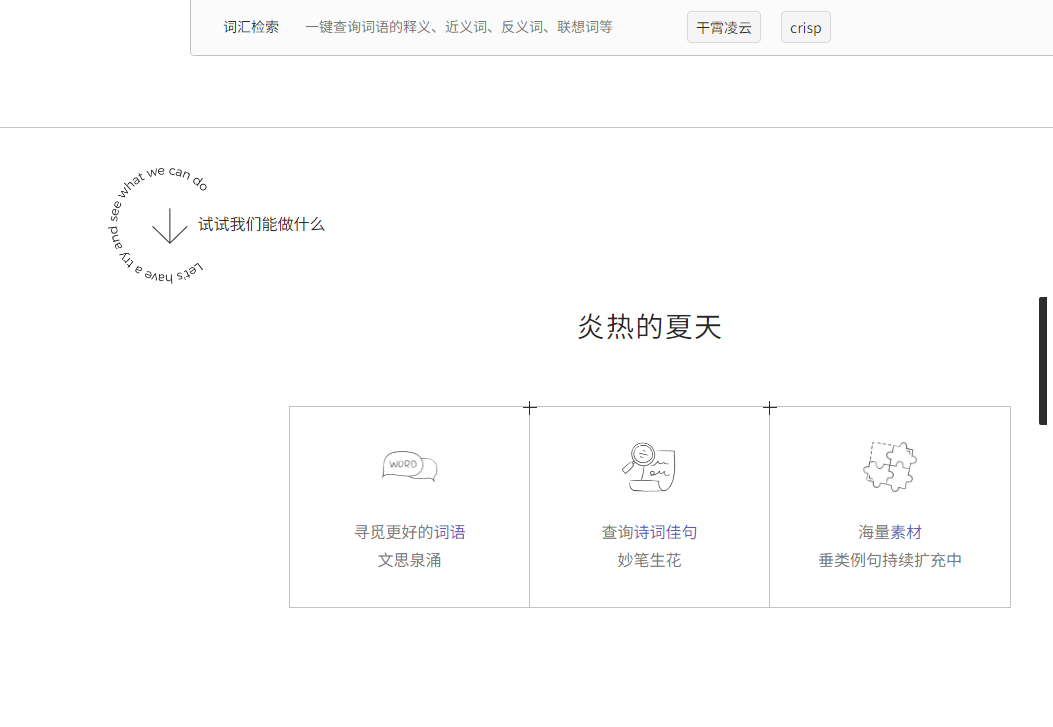Click the crisp example tag
Viewport: 1053px width, 727px height.
pos(805,28)
